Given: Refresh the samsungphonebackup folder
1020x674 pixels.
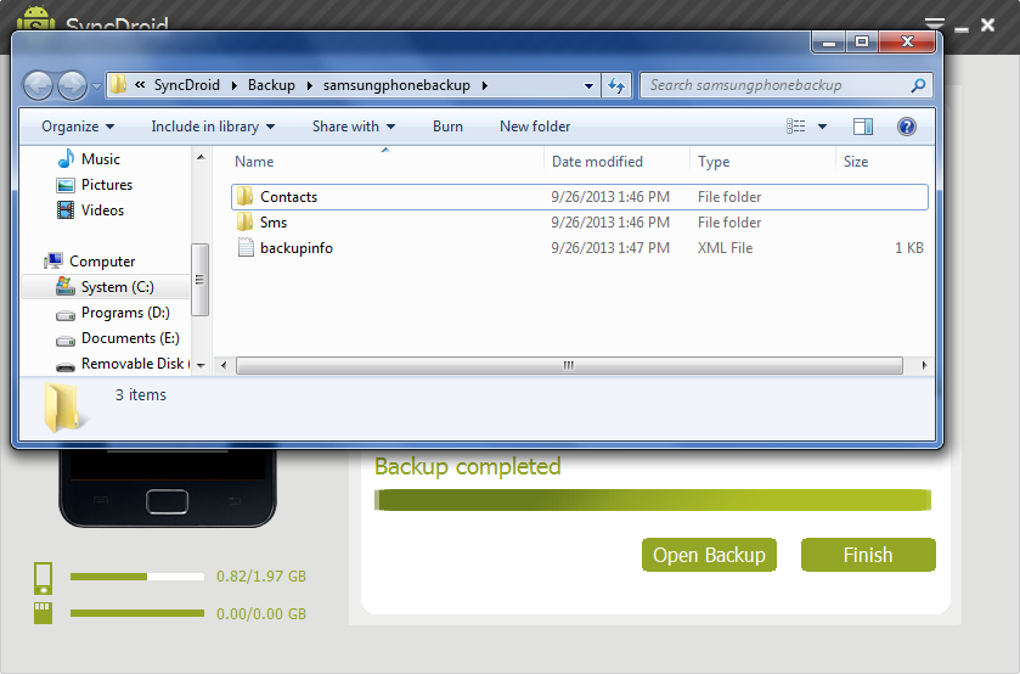Looking at the screenshot, I should point(616,85).
